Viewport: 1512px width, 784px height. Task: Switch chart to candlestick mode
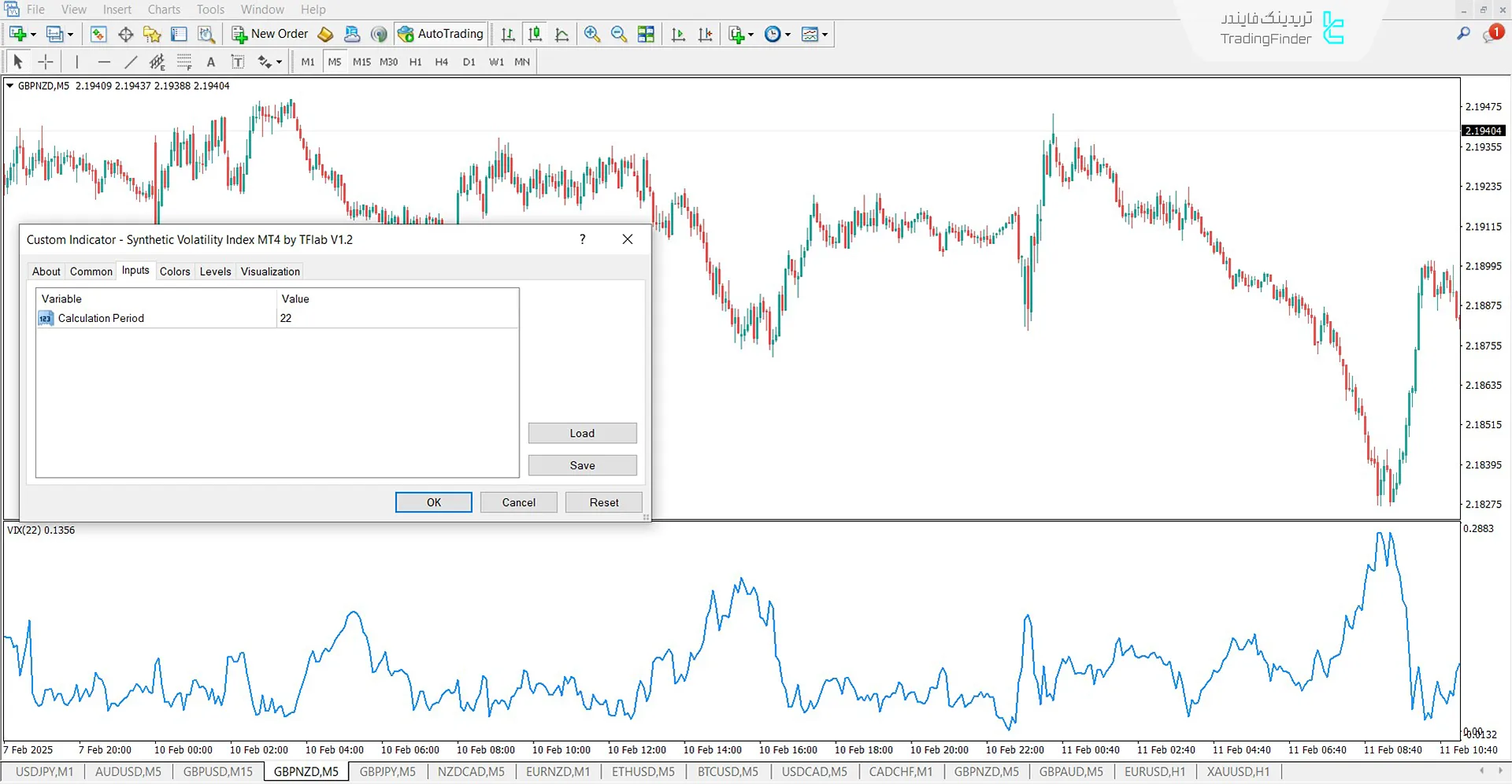pyautogui.click(x=535, y=34)
